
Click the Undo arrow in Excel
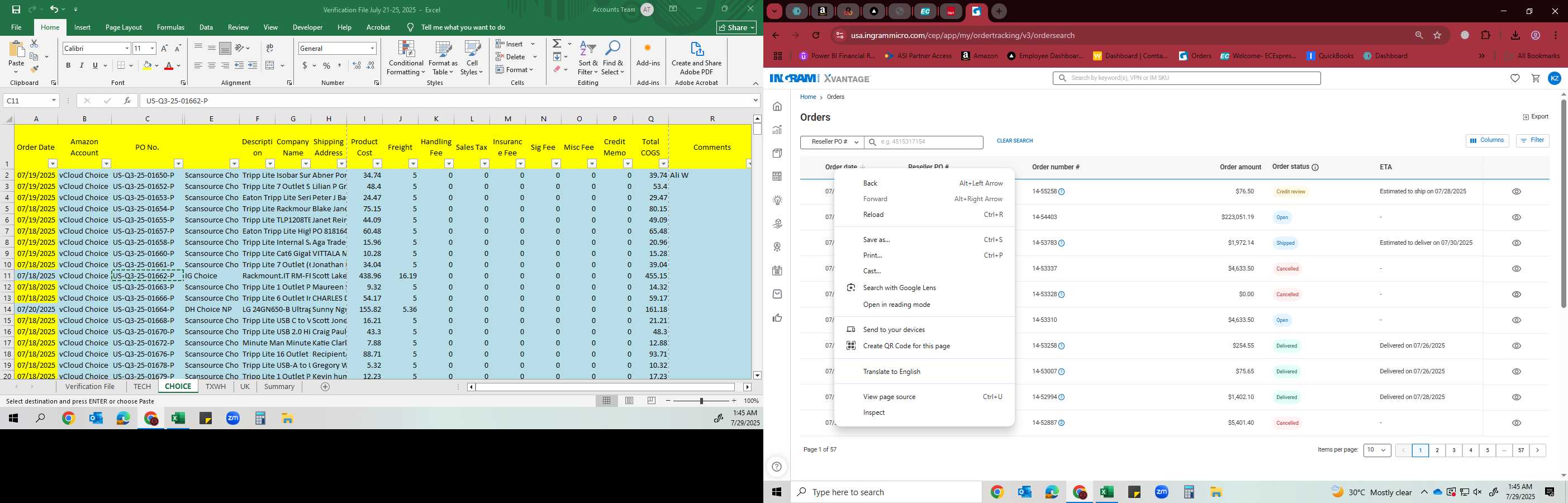tap(54, 9)
